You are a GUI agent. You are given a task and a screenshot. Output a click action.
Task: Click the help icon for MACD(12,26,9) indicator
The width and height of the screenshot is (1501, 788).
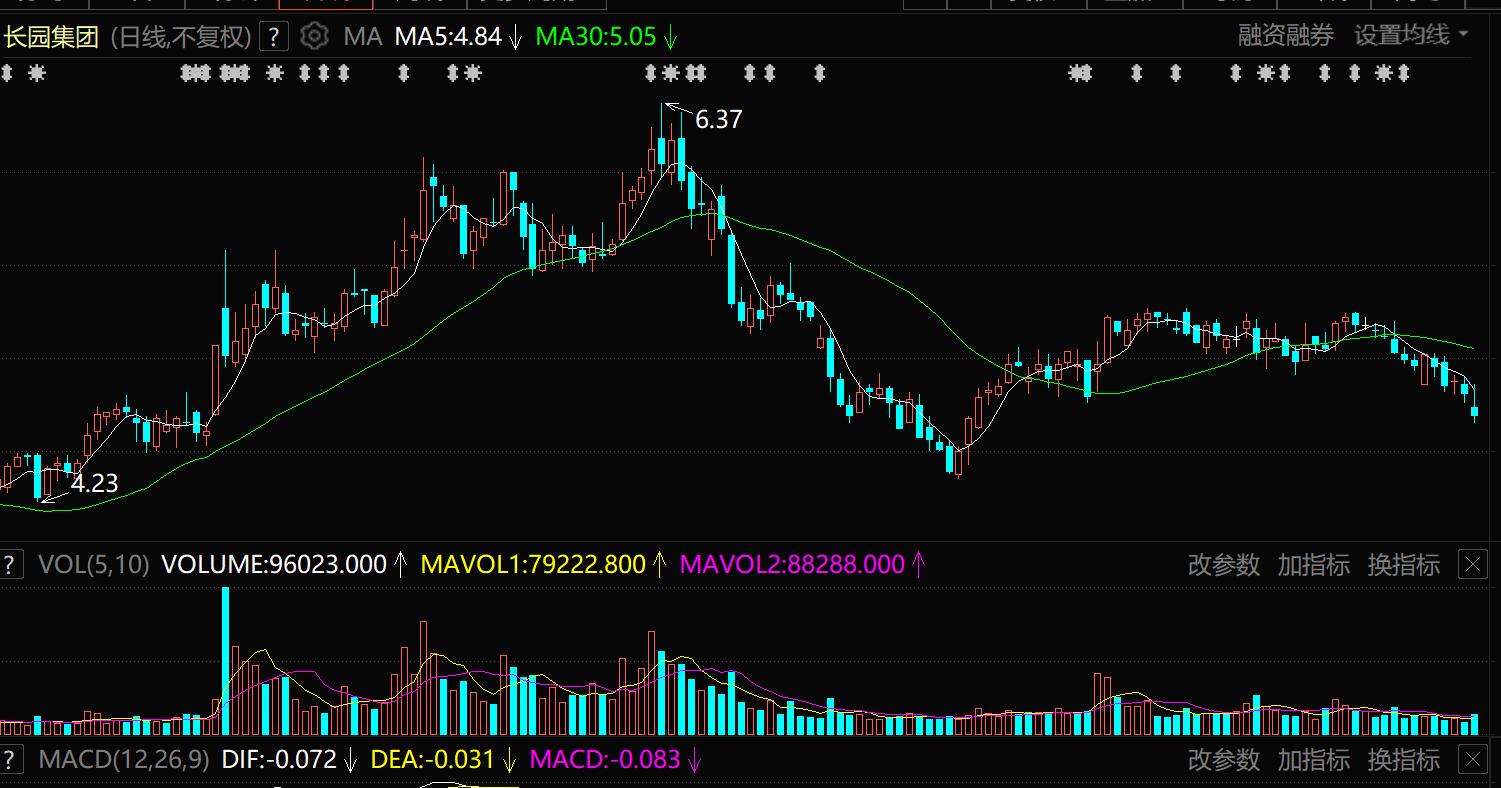tap(11, 759)
